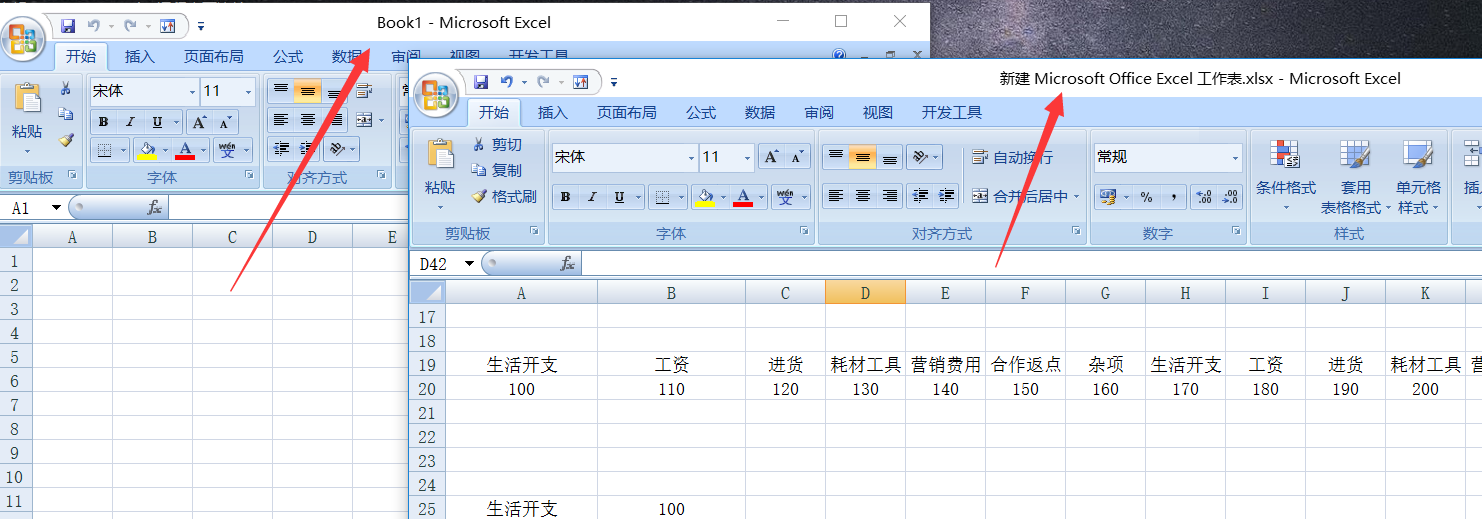Click Merge and Center (合并后居中)
This screenshot has width=1482, height=519.
click(1020, 197)
